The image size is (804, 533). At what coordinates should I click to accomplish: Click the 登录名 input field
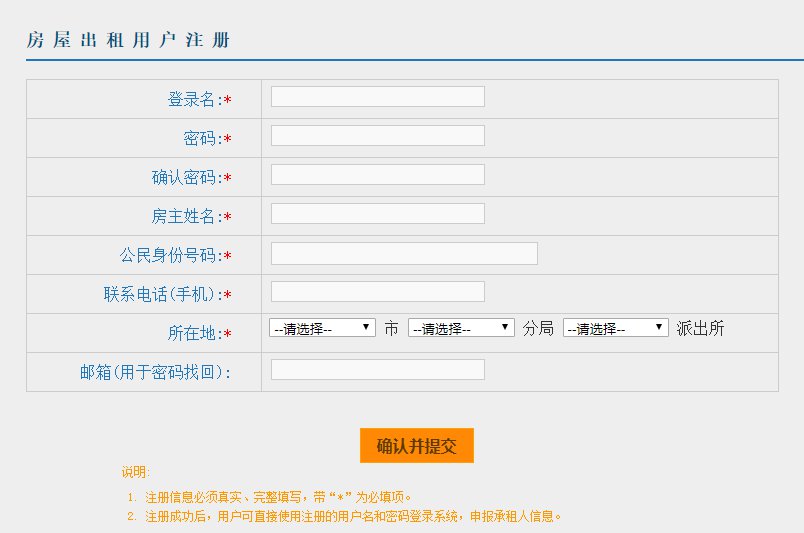tap(377, 97)
